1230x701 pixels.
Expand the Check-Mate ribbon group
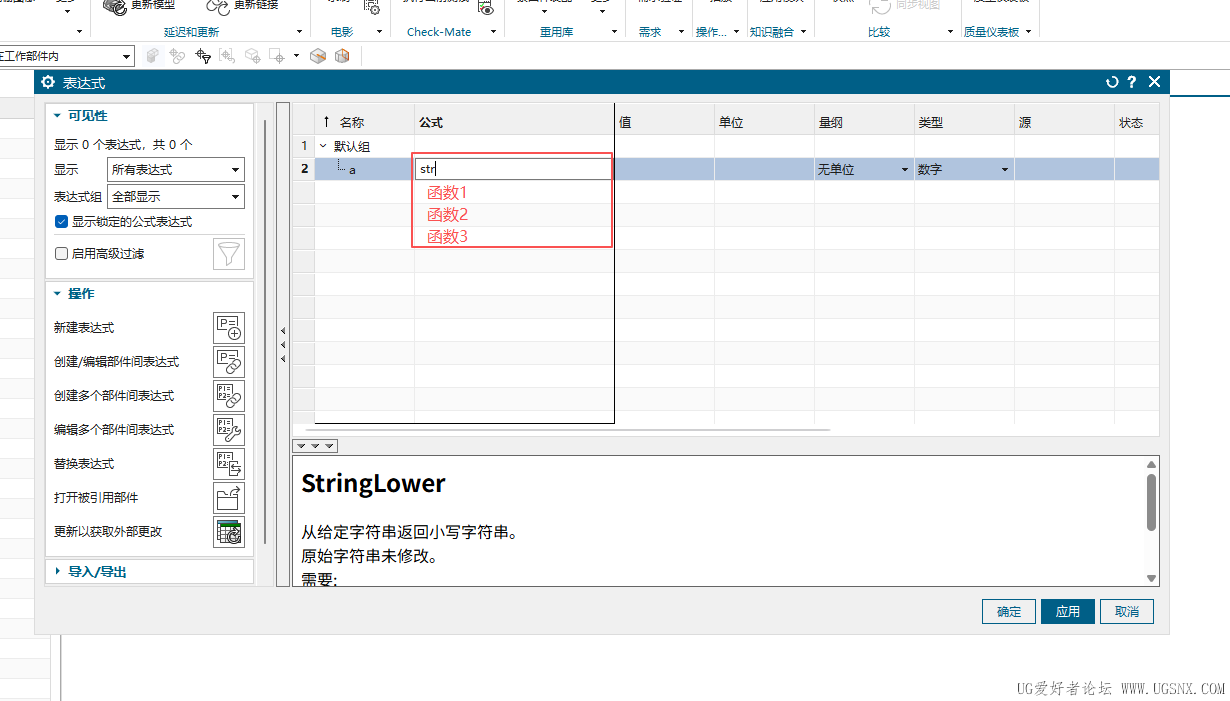coord(493,32)
